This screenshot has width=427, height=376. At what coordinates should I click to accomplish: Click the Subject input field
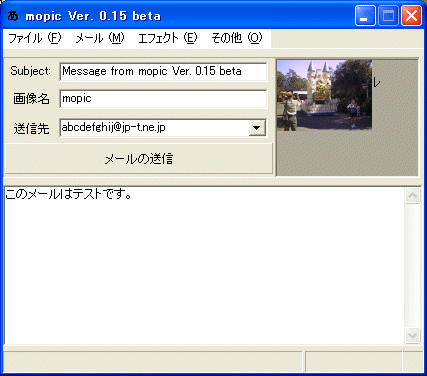[163, 71]
